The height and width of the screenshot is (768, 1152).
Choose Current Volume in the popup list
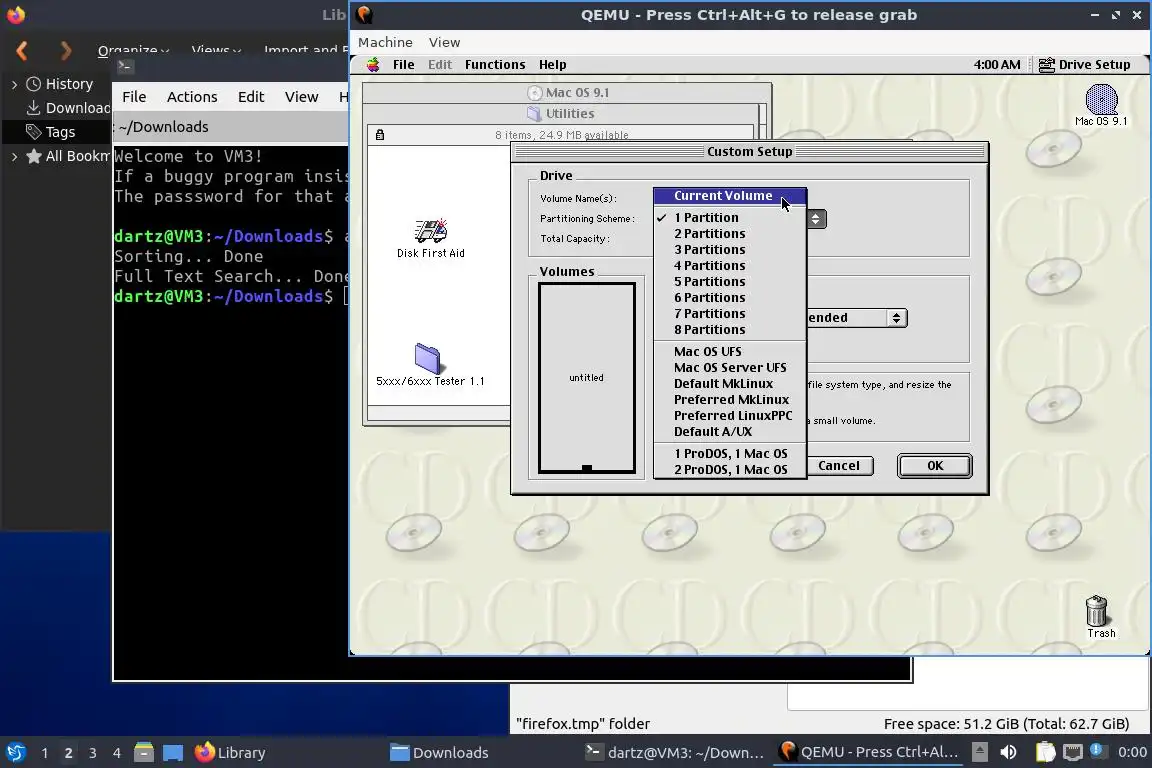(x=730, y=195)
